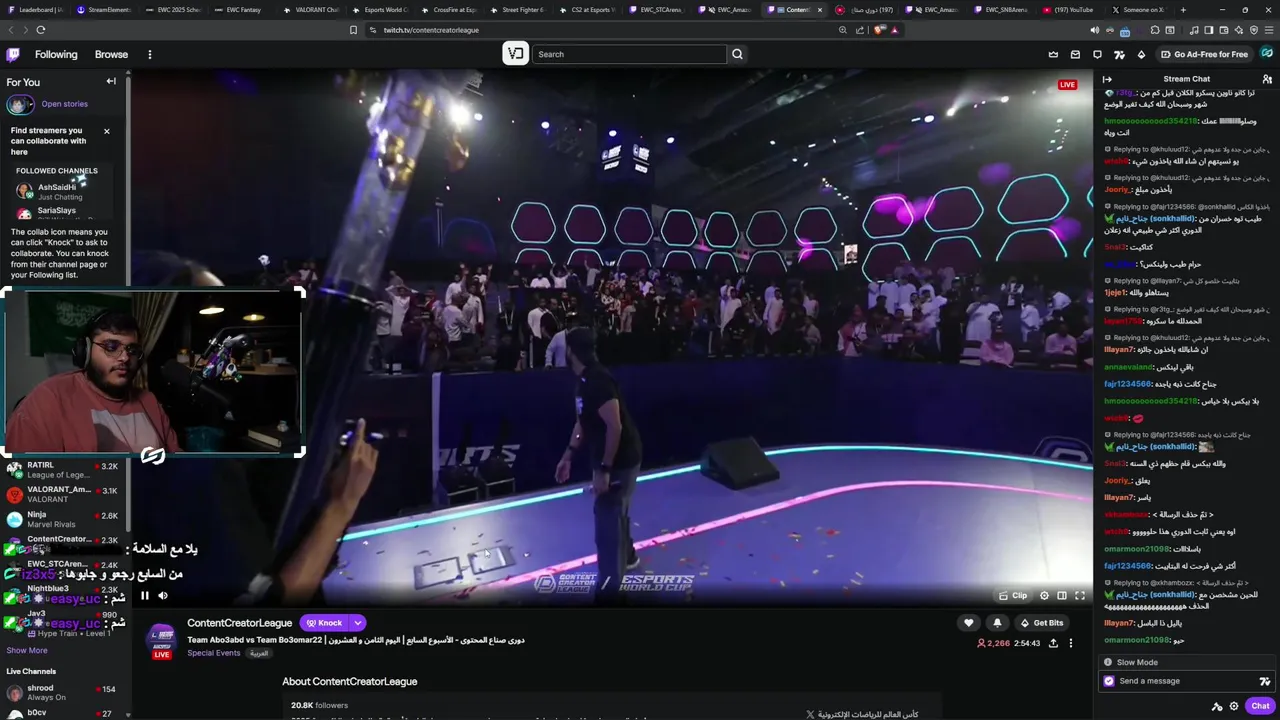The width and height of the screenshot is (1280, 720).
Task: Open the Twitch inbox notifications
Action: [x=1075, y=54]
